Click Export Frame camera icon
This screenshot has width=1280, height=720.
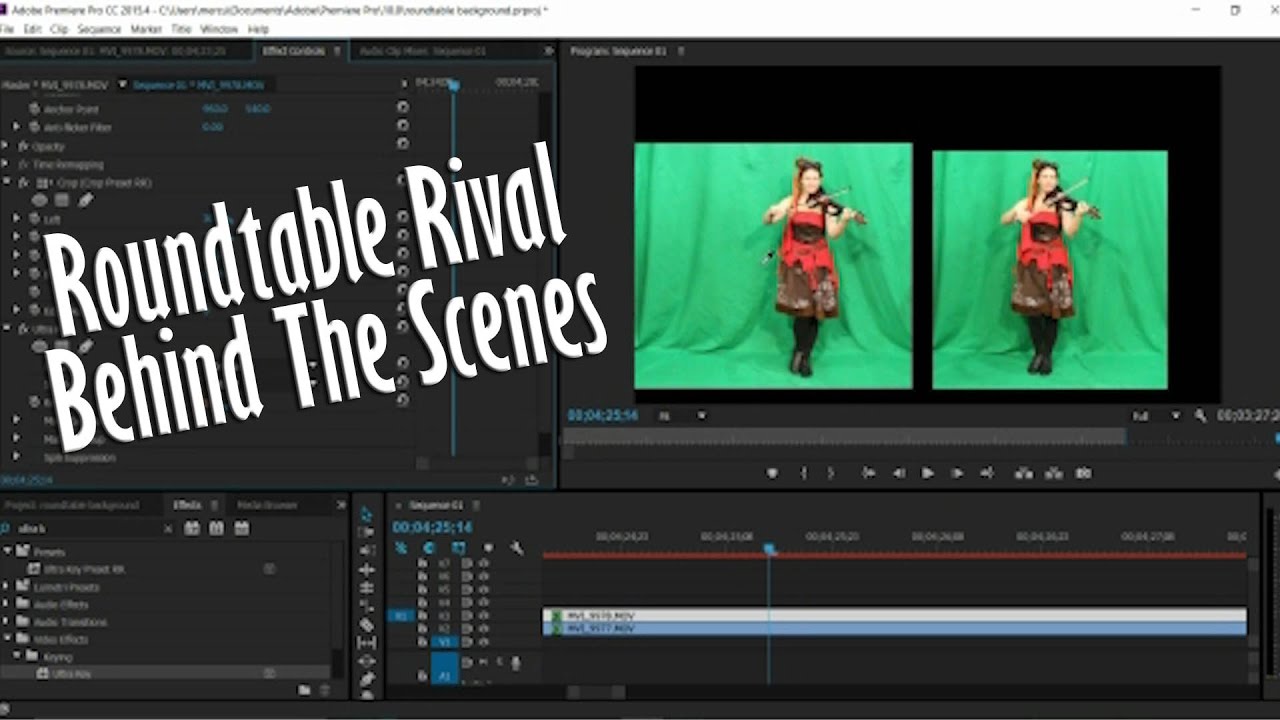coord(1085,473)
